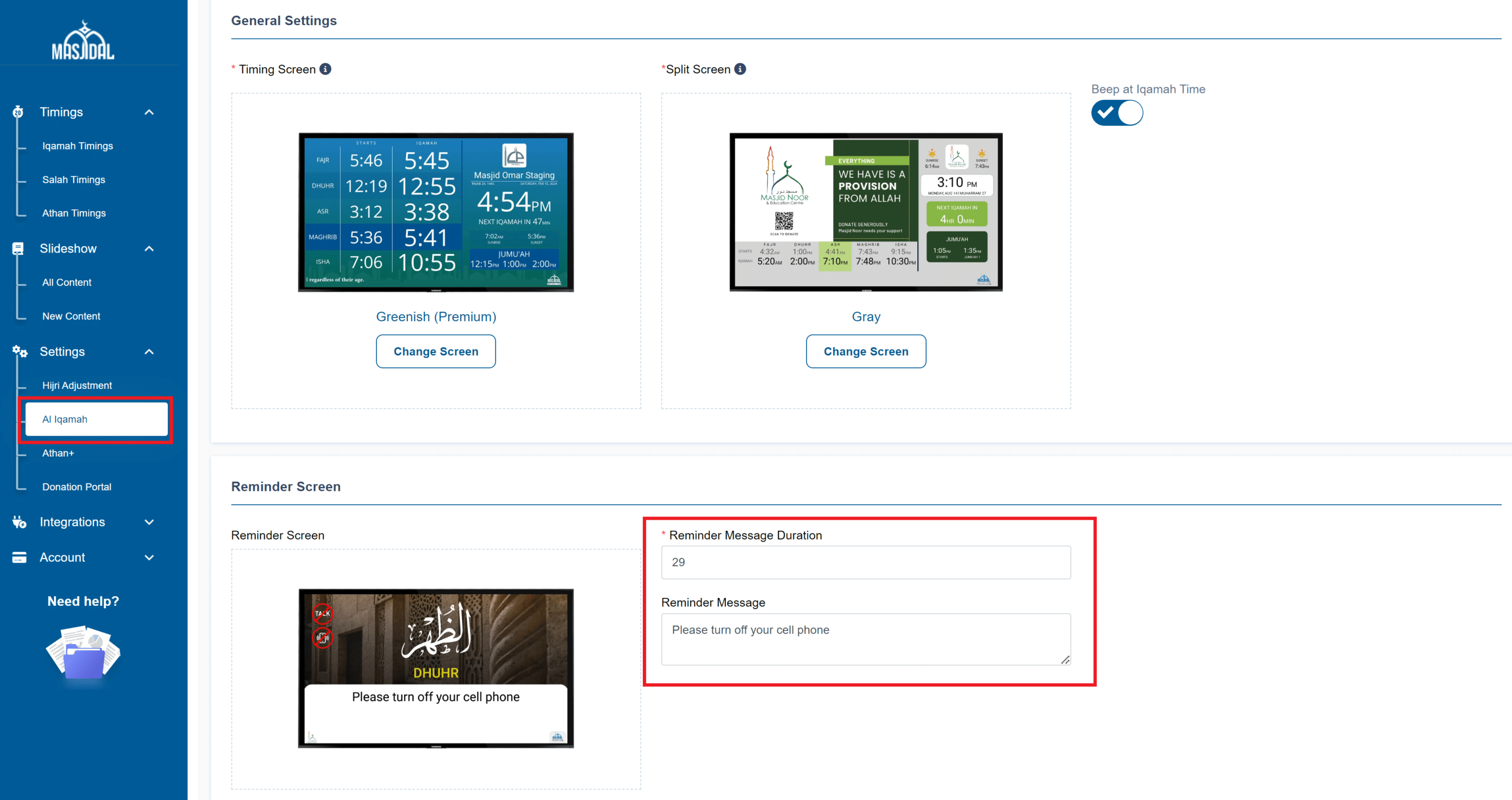
Task: Collapse the Timings section
Action: [x=149, y=112]
